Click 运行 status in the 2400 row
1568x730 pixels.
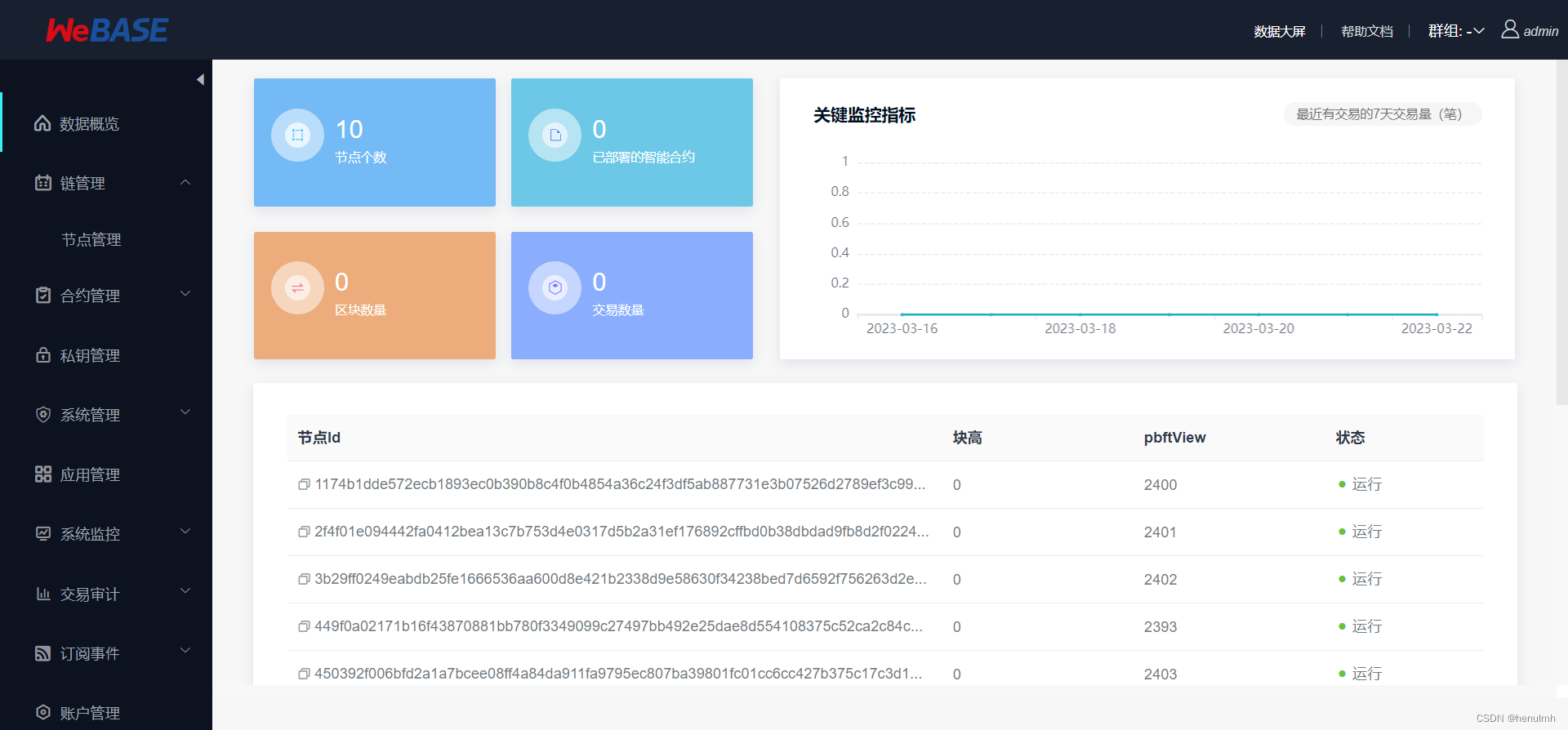pos(1366,484)
